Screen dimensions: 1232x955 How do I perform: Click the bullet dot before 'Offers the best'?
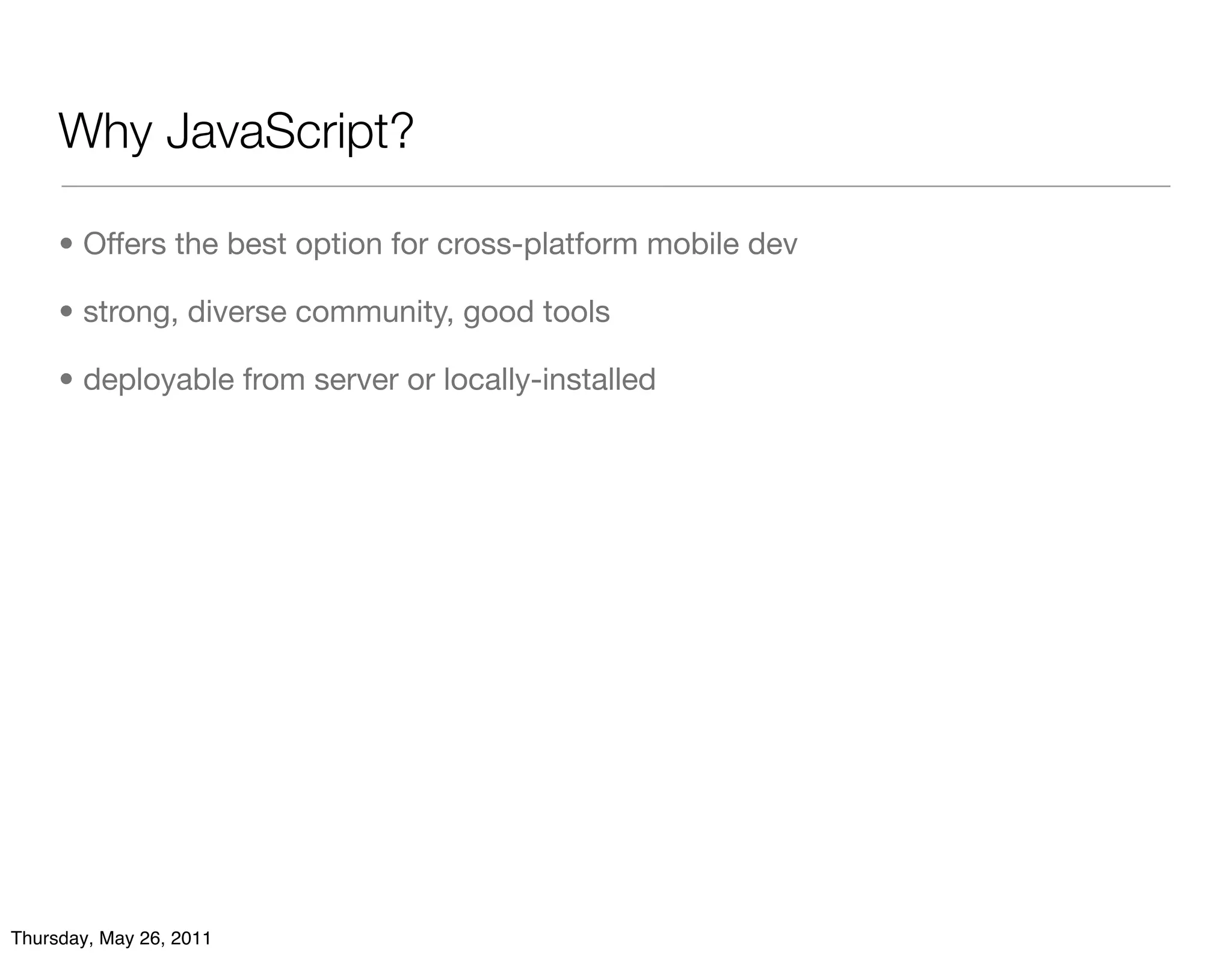tap(67, 244)
